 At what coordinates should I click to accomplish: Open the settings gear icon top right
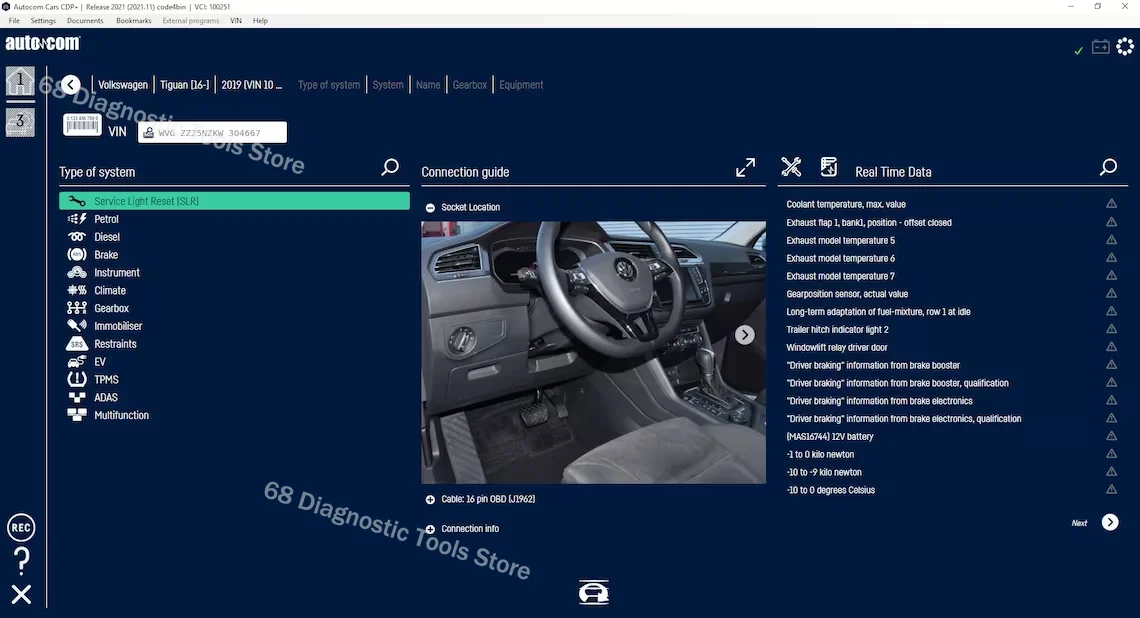(x=1125, y=47)
